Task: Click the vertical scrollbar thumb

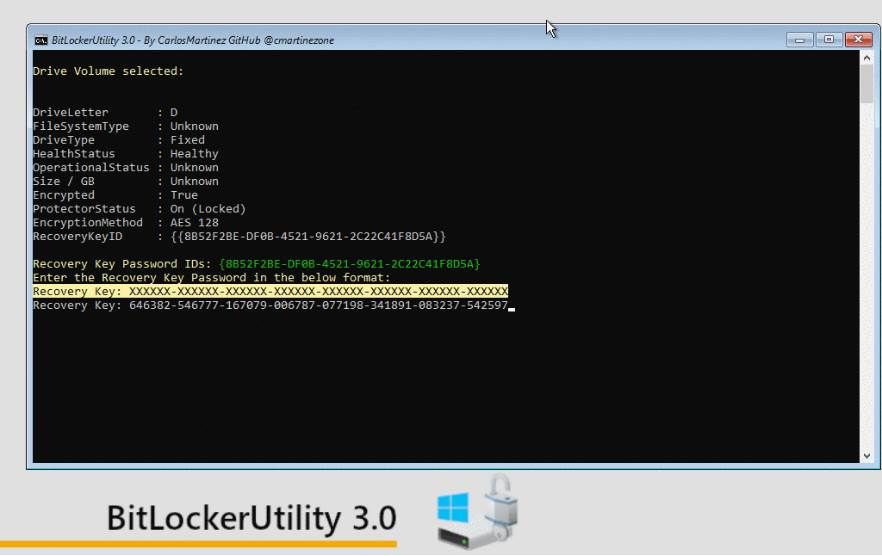Action: (x=866, y=84)
